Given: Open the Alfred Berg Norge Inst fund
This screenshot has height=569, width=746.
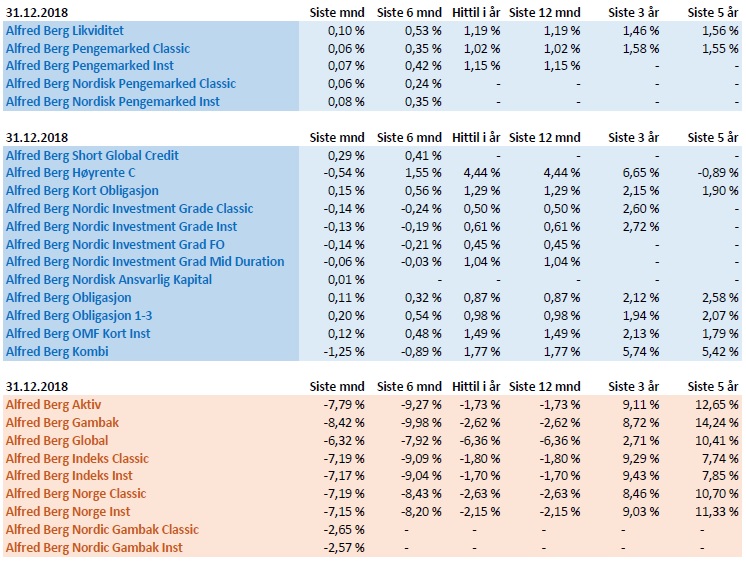Looking at the screenshot, I should (x=68, y=512).
